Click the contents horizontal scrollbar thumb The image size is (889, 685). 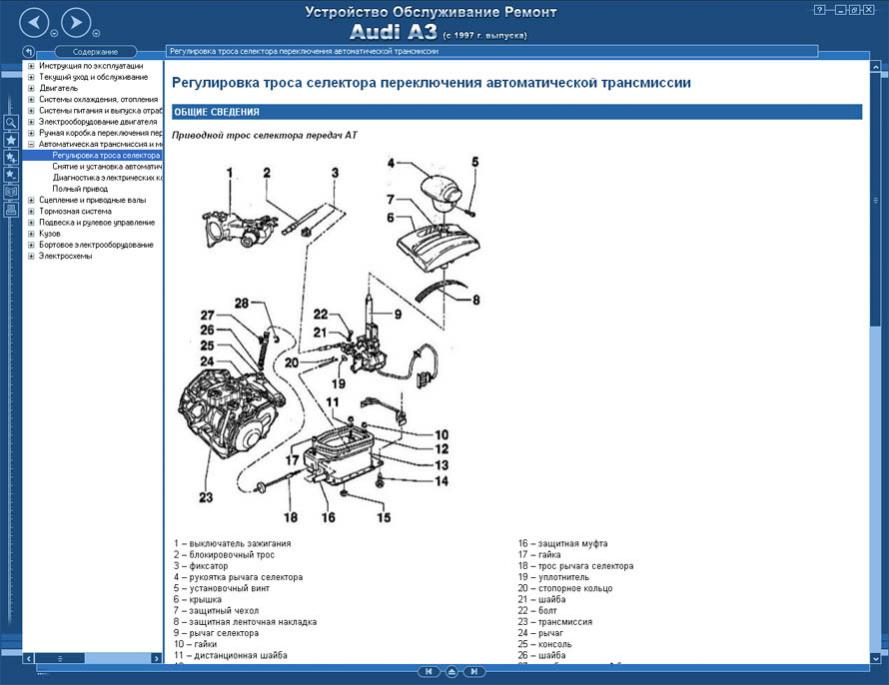60,658
